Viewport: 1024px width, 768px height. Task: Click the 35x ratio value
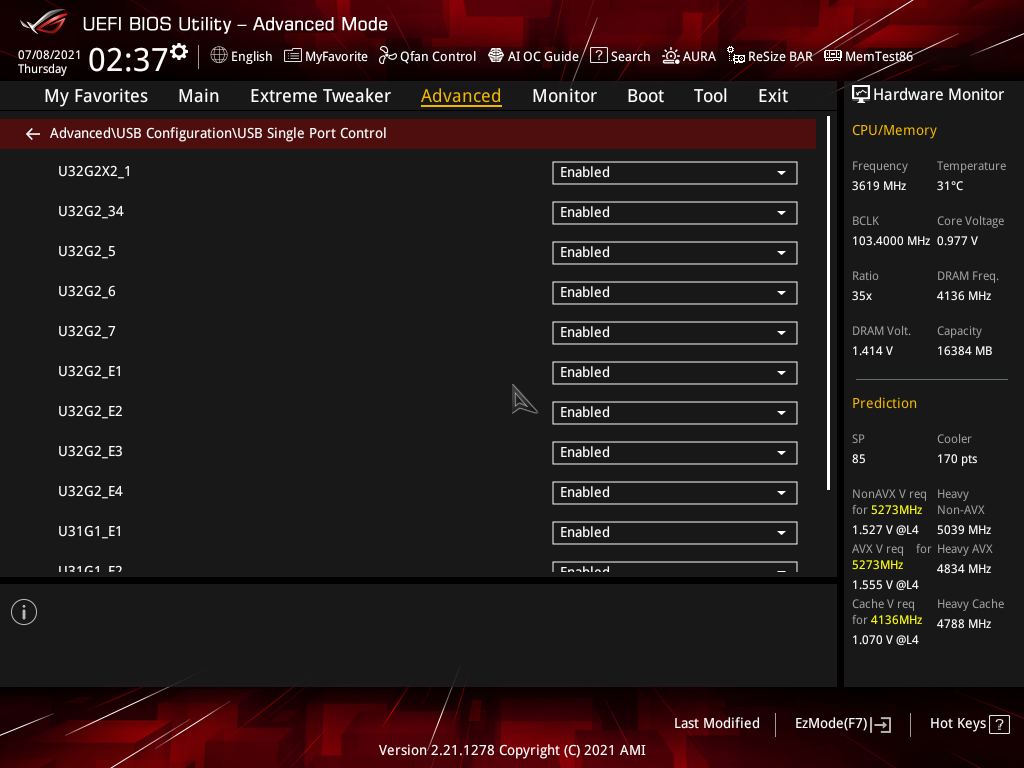coord(861,296)
